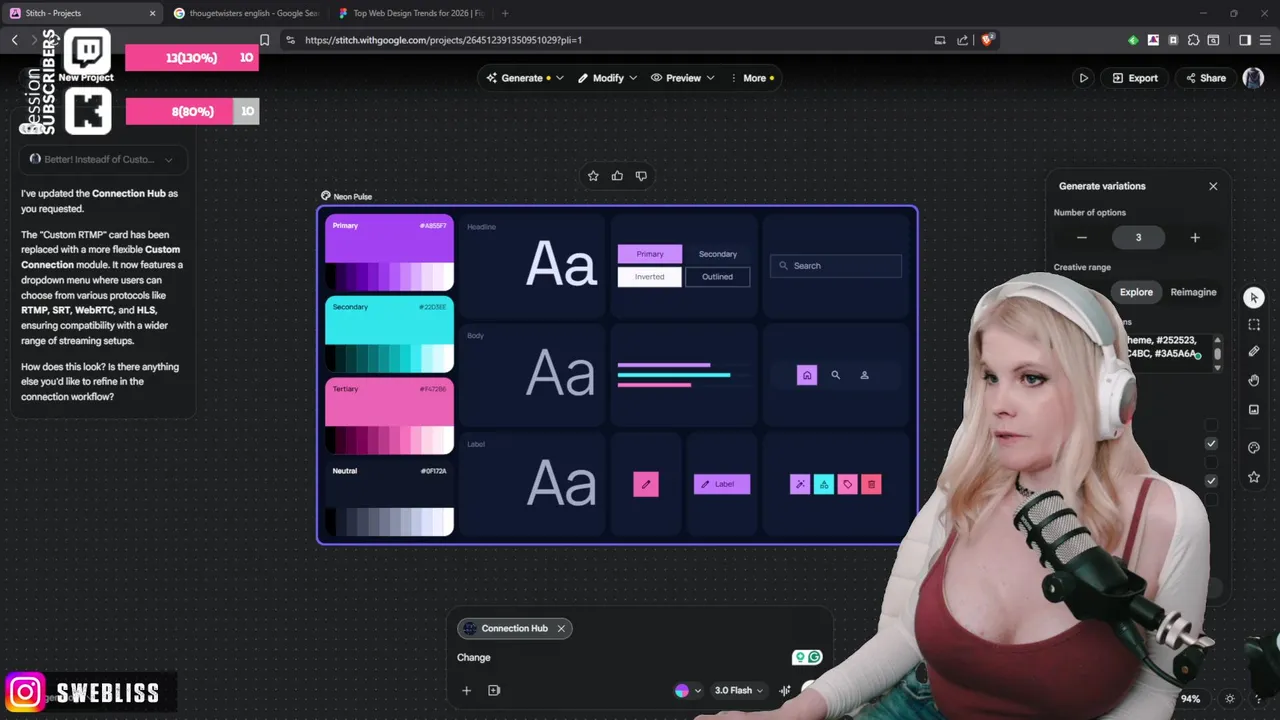The width and height of the screenshot is (1280, 720).
Task: Select the Secondary cyan color swatch
Action: pyautogui.click(x=389, y=334)
